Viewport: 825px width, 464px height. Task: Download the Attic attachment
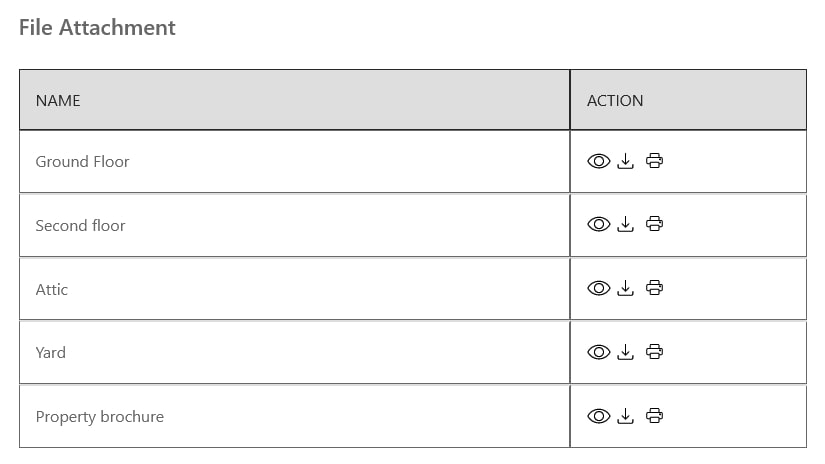(x=626, y=289)
